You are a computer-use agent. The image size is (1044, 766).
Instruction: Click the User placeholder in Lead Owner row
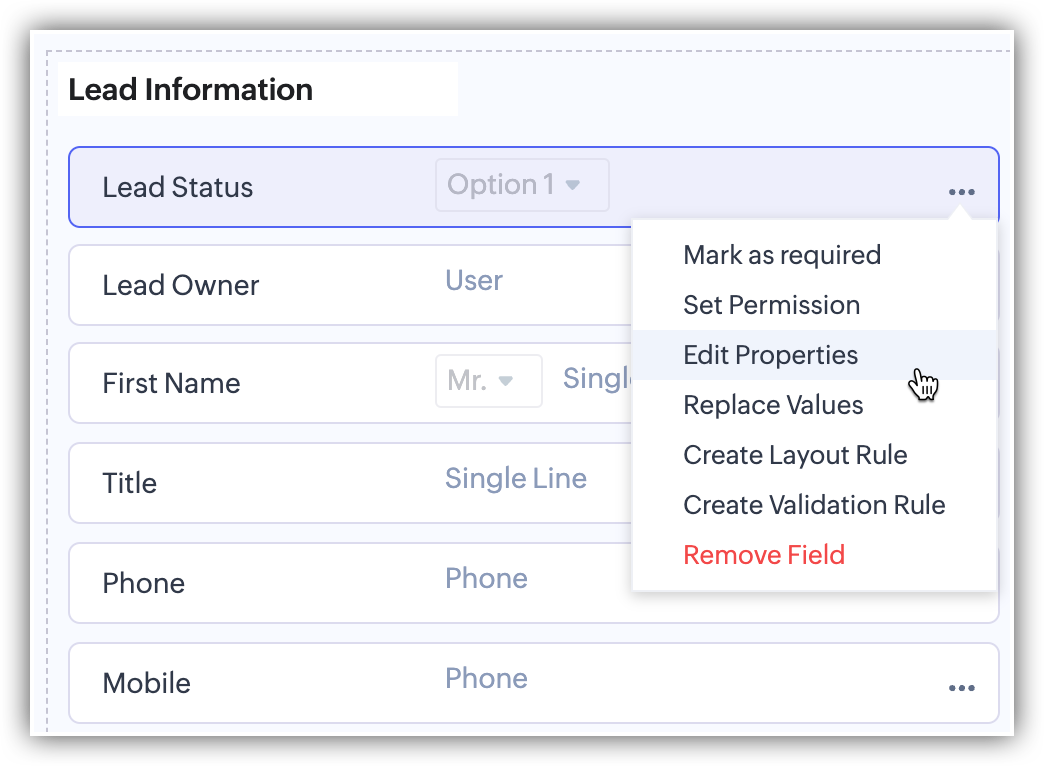[474, 281]
